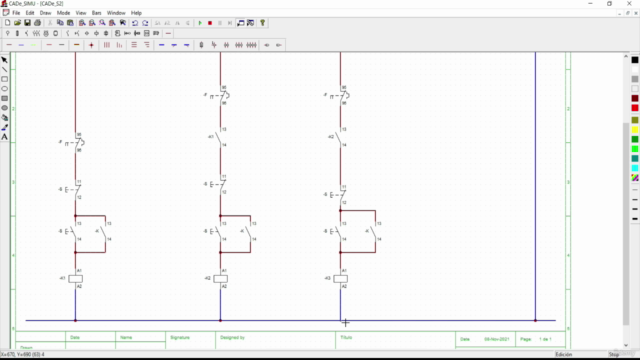Pick the gray color swatch

tap(635, 79)
